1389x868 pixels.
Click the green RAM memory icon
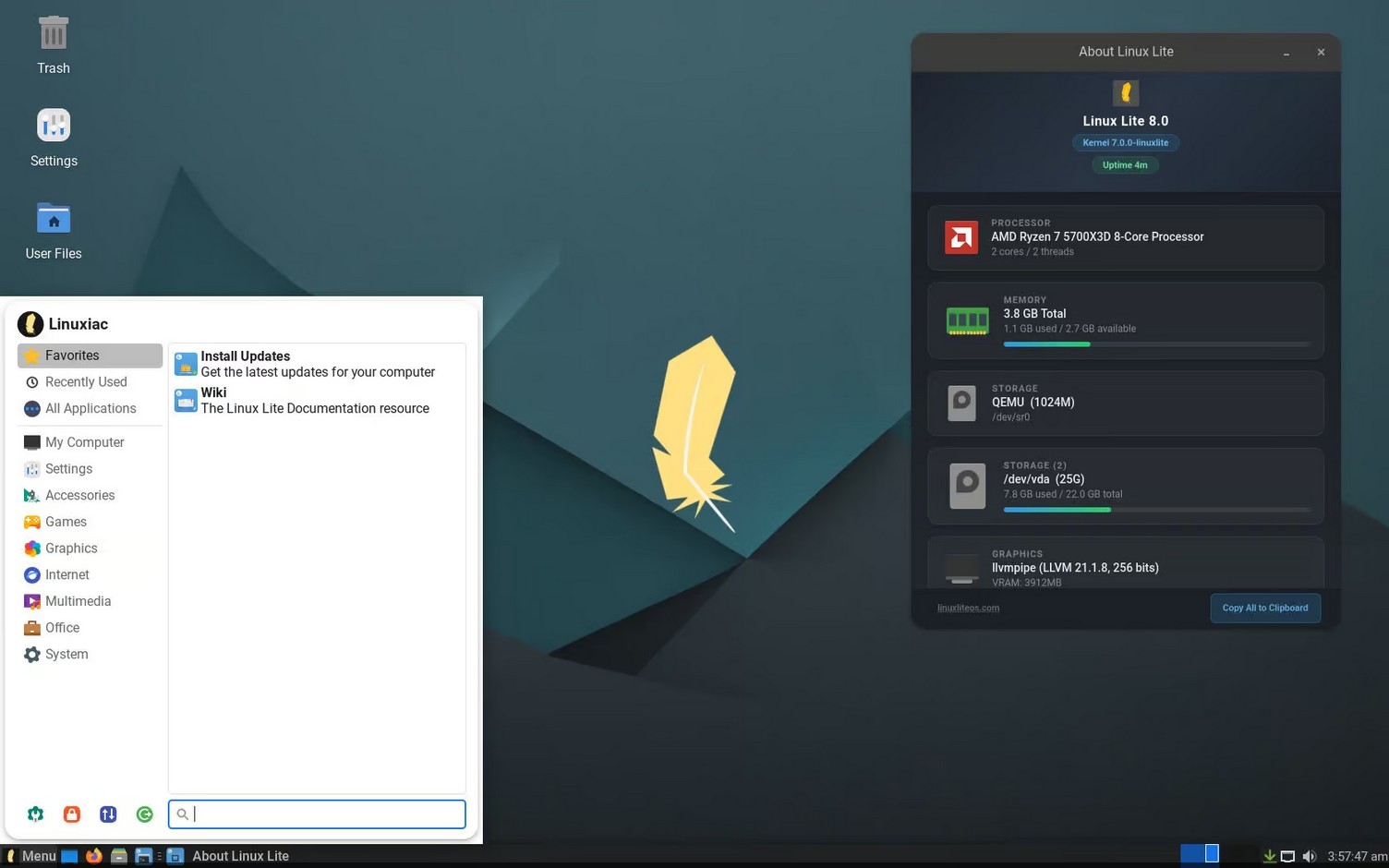point(968,321)
